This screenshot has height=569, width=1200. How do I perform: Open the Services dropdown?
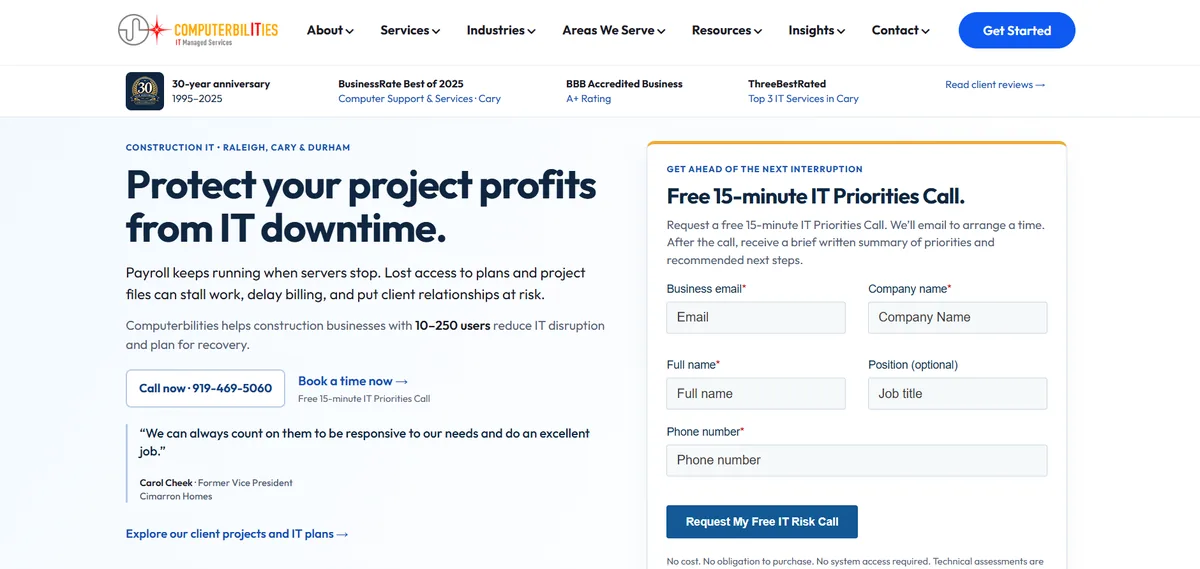pyautogui.click(x=410, y=31)
